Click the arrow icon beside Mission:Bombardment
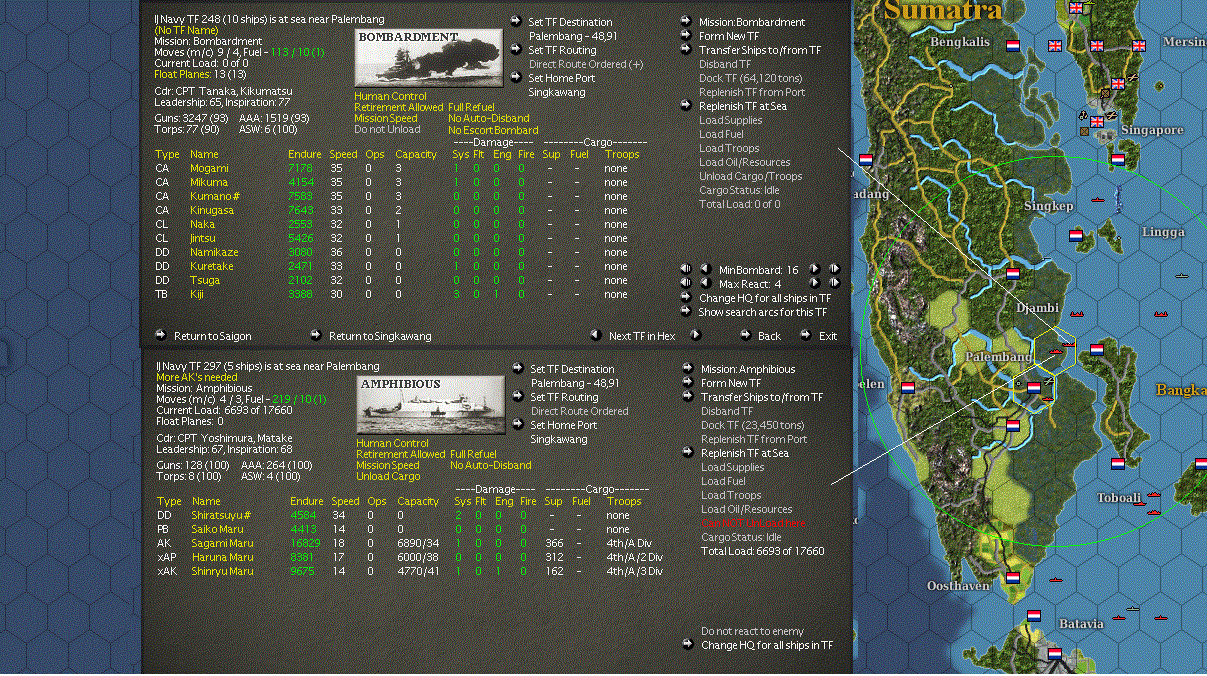Image resolution: width=1207 pixels, height=676 pixels. [x=686, y=21]
